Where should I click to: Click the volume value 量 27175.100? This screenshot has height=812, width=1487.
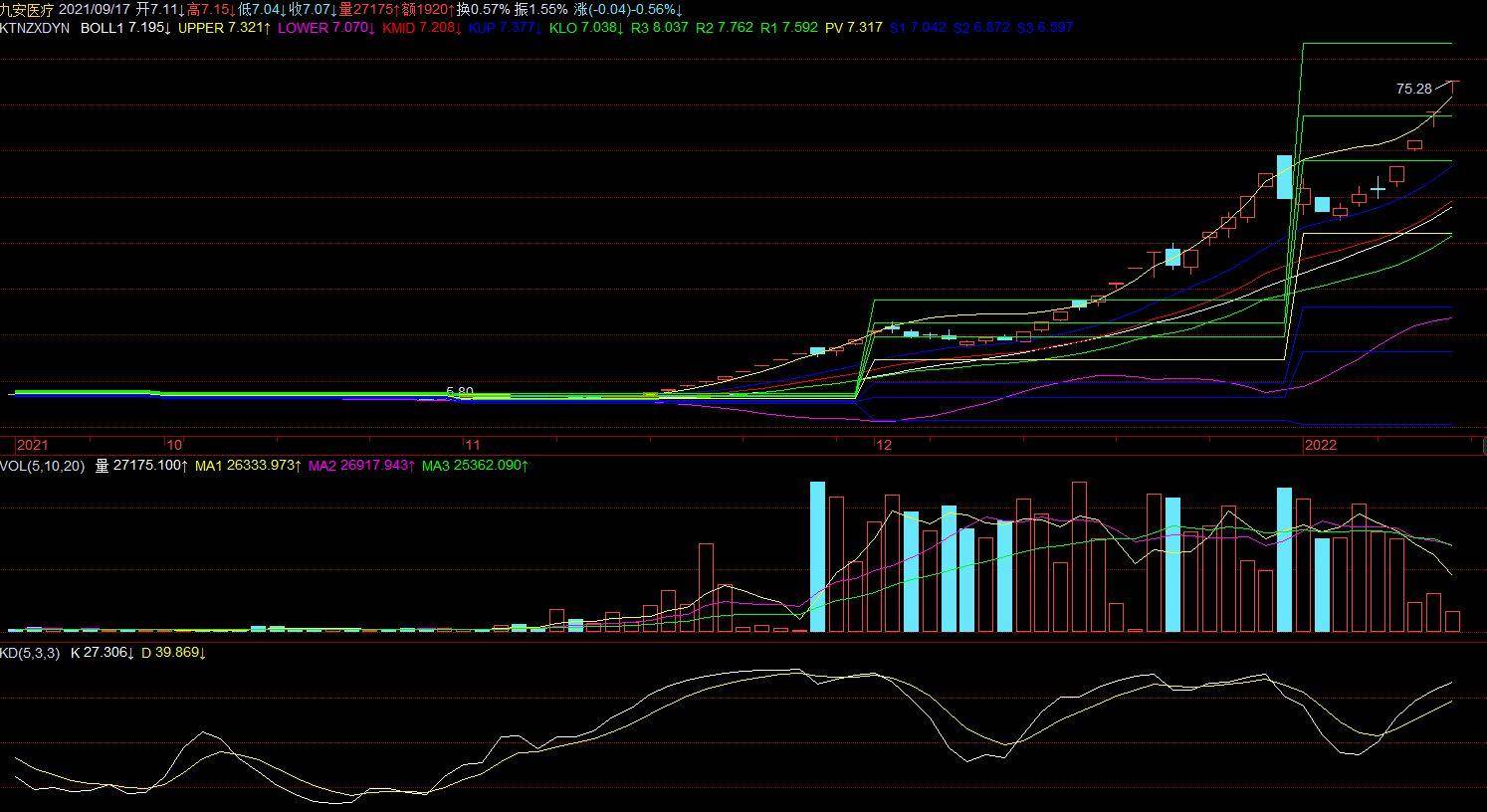[x=141, y=466]
